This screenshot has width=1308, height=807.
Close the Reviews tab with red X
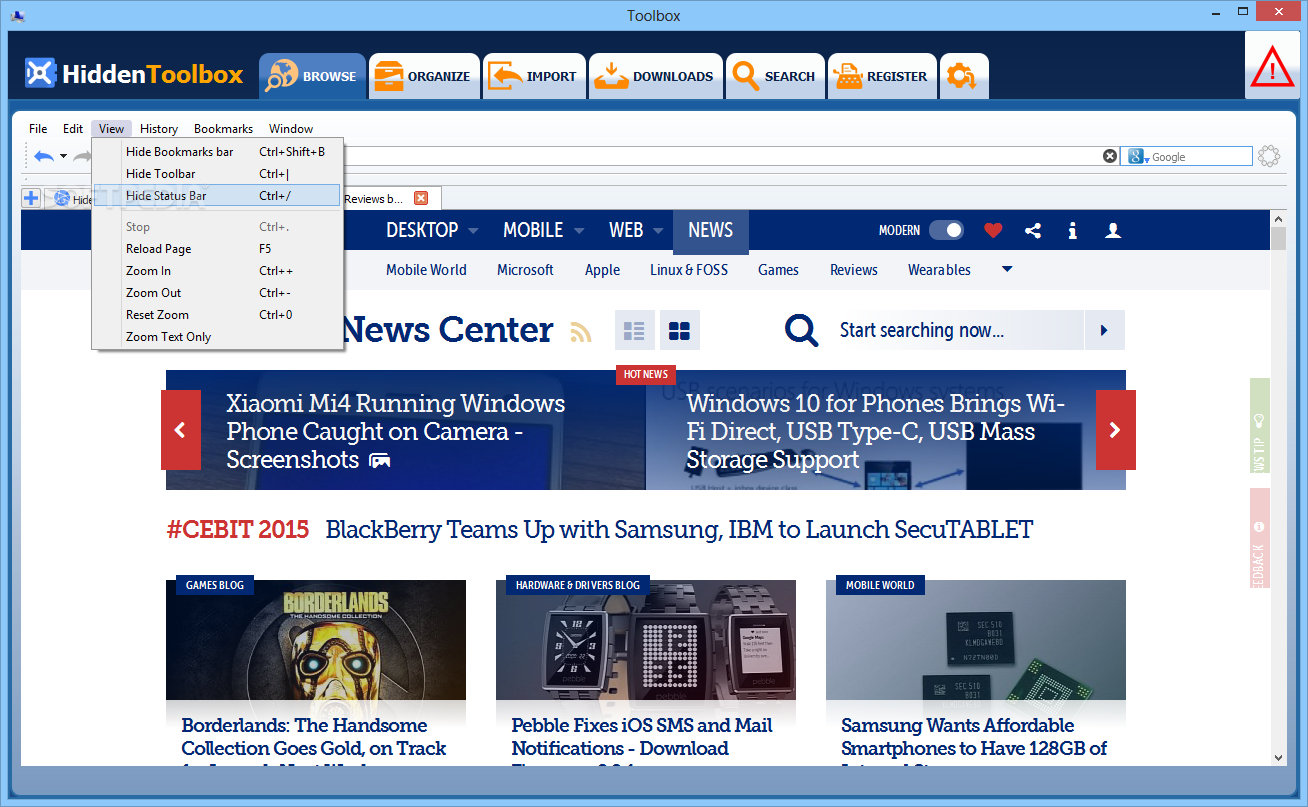421,198
